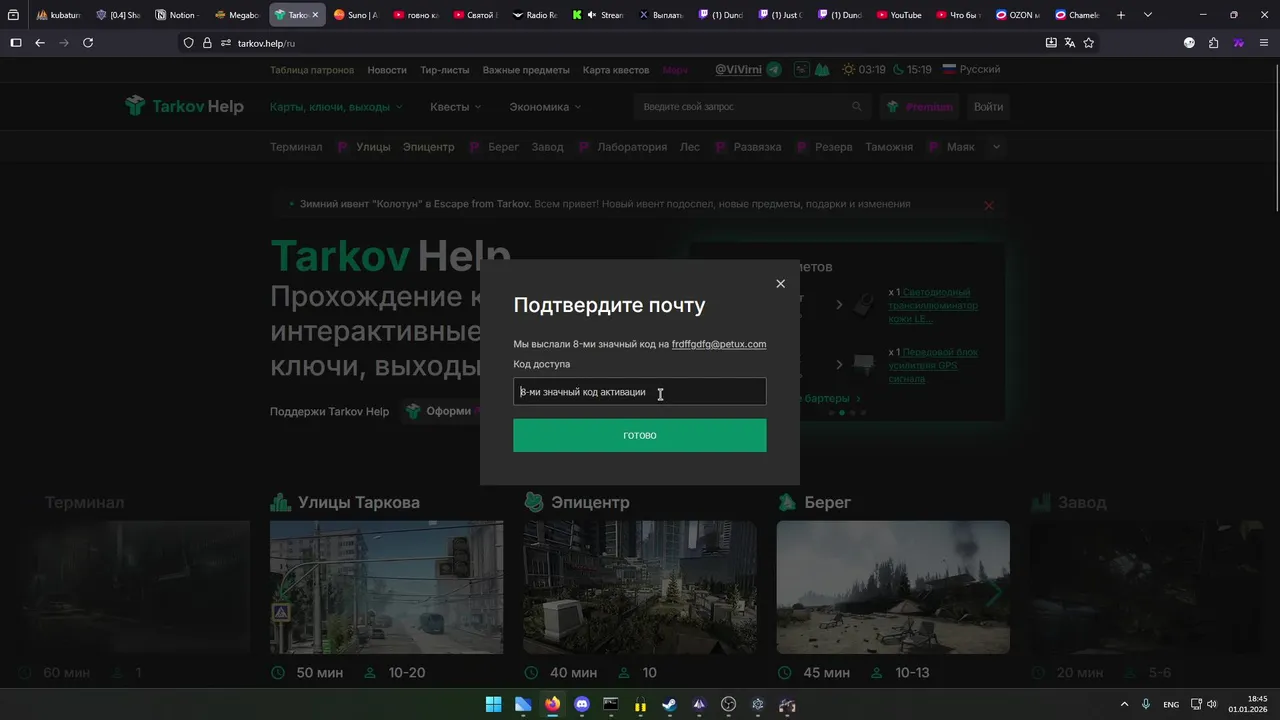Click the ENG language indicator
Viewport: 1280px width, 720px height.
[x=1171, y=705]
